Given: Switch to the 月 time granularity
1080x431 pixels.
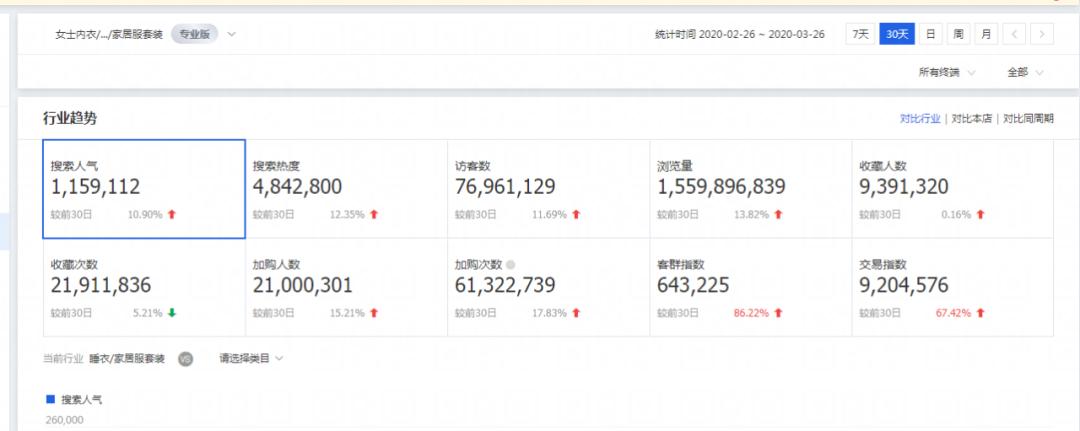Looking at the screenshot, I should click(986, 34).
